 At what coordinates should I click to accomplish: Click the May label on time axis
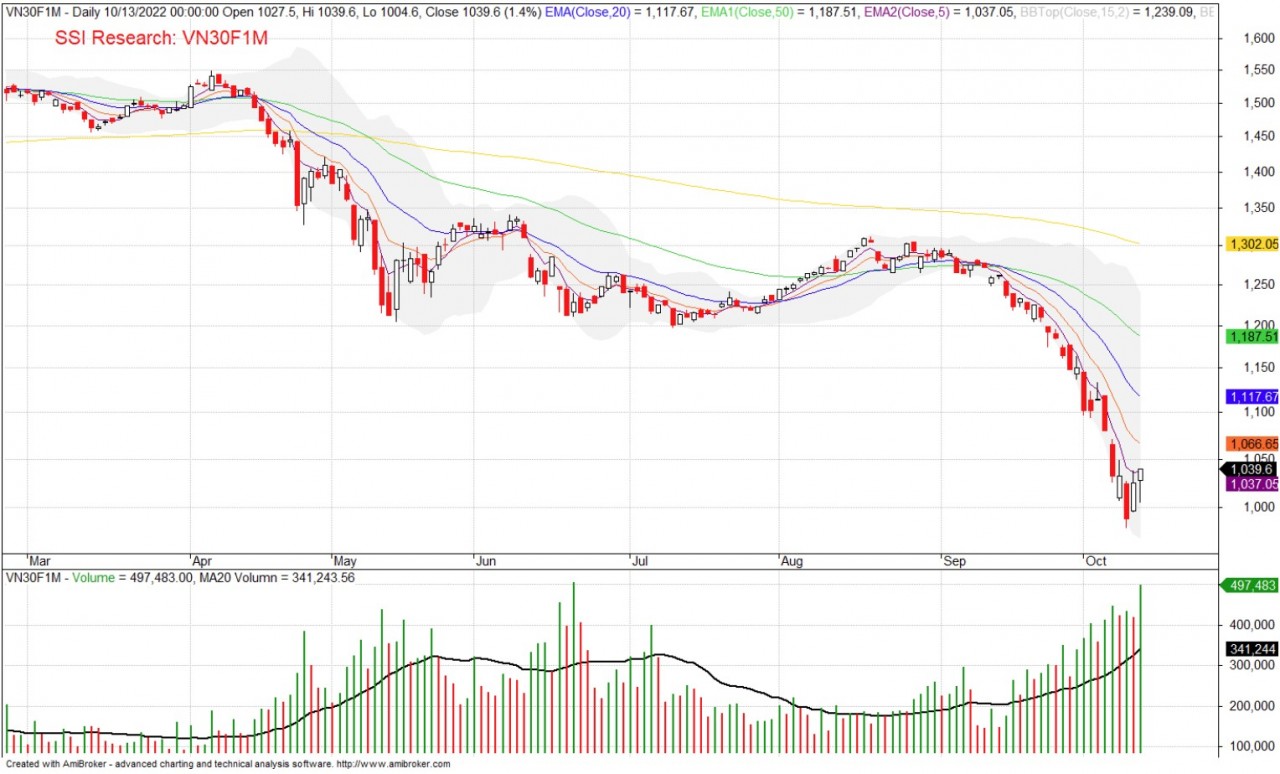click(x=345, y=561)
